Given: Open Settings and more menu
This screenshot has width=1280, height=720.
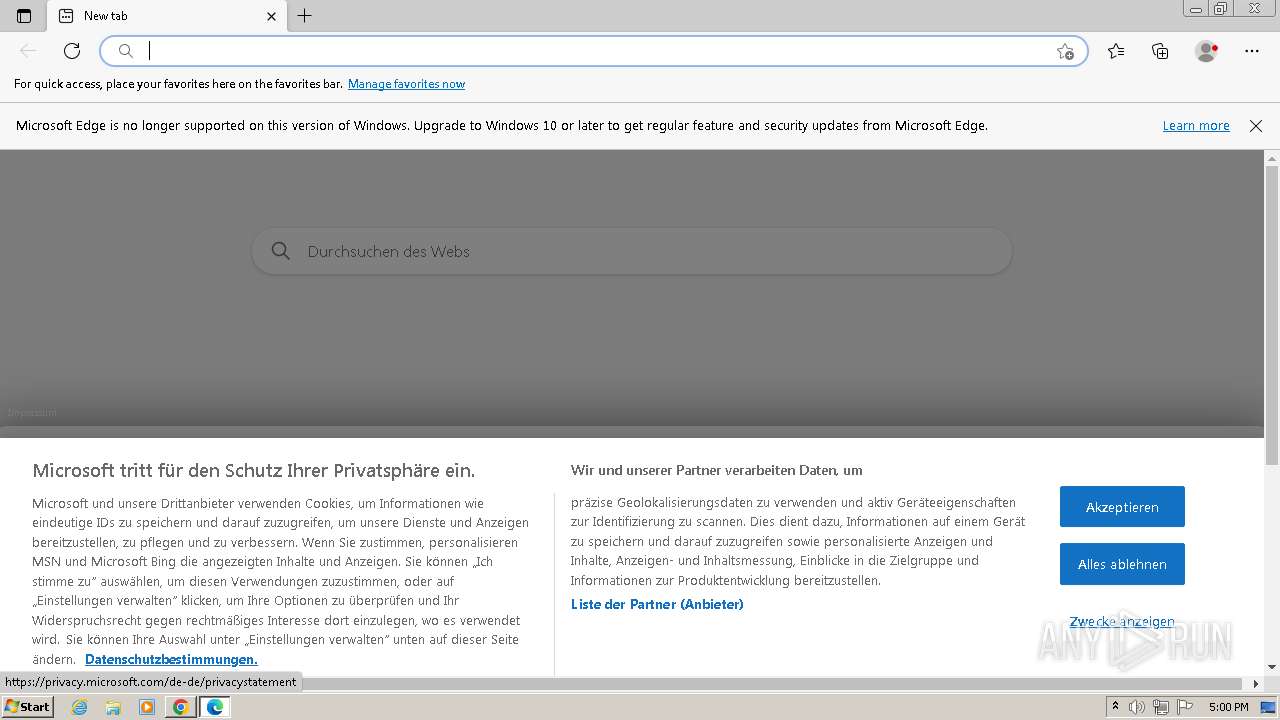Looking at the screenshot, I should [x=1252, y=51].
